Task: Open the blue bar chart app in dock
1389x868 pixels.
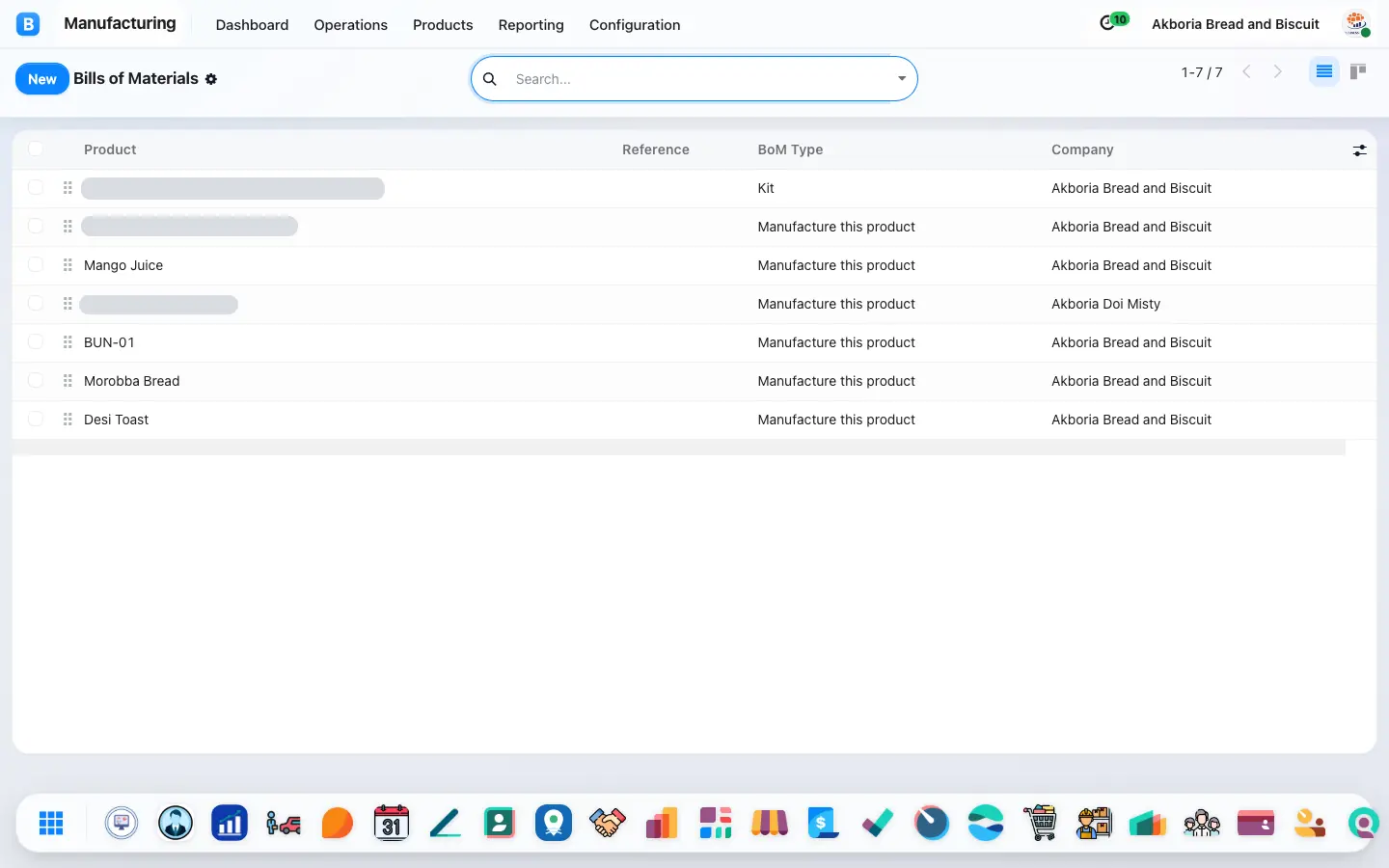Action: pos(230,823)
